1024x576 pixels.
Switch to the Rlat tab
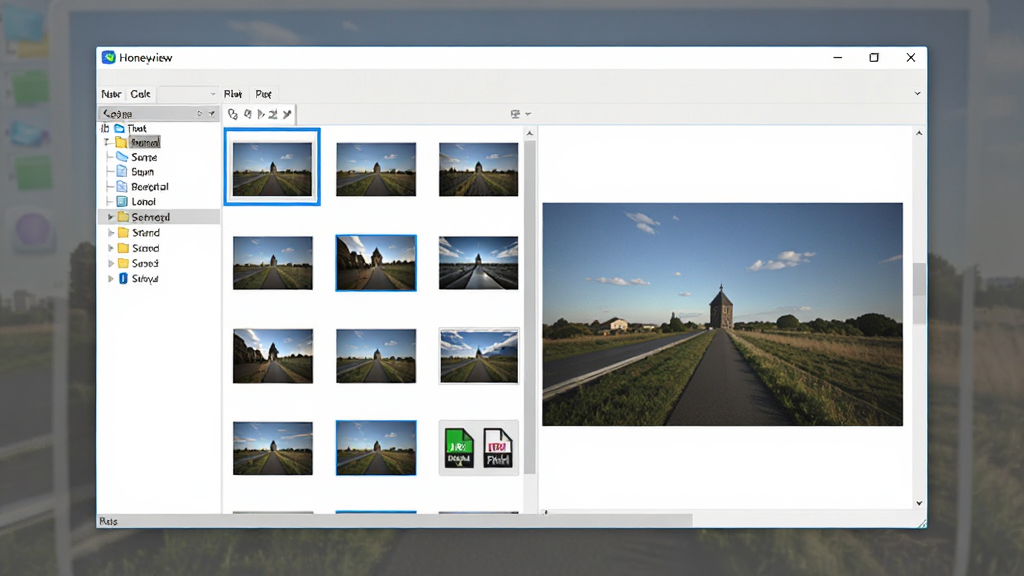click(233, 94)
